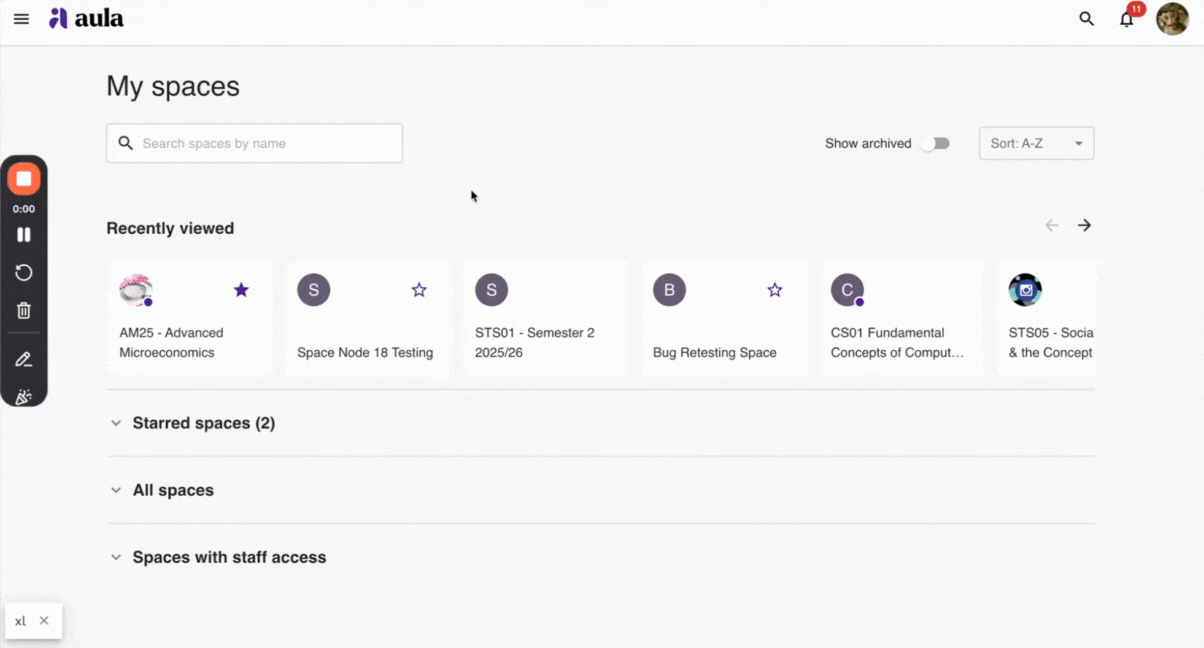The height and width of the screenshot is (648, 1204).
Task: Close the xl badge at bottom-left
Action: (44, 621)
